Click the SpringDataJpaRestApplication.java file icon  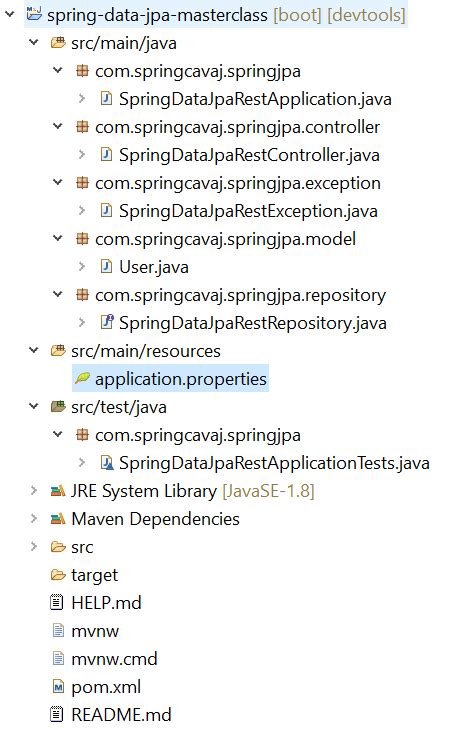tap(106, 99)
